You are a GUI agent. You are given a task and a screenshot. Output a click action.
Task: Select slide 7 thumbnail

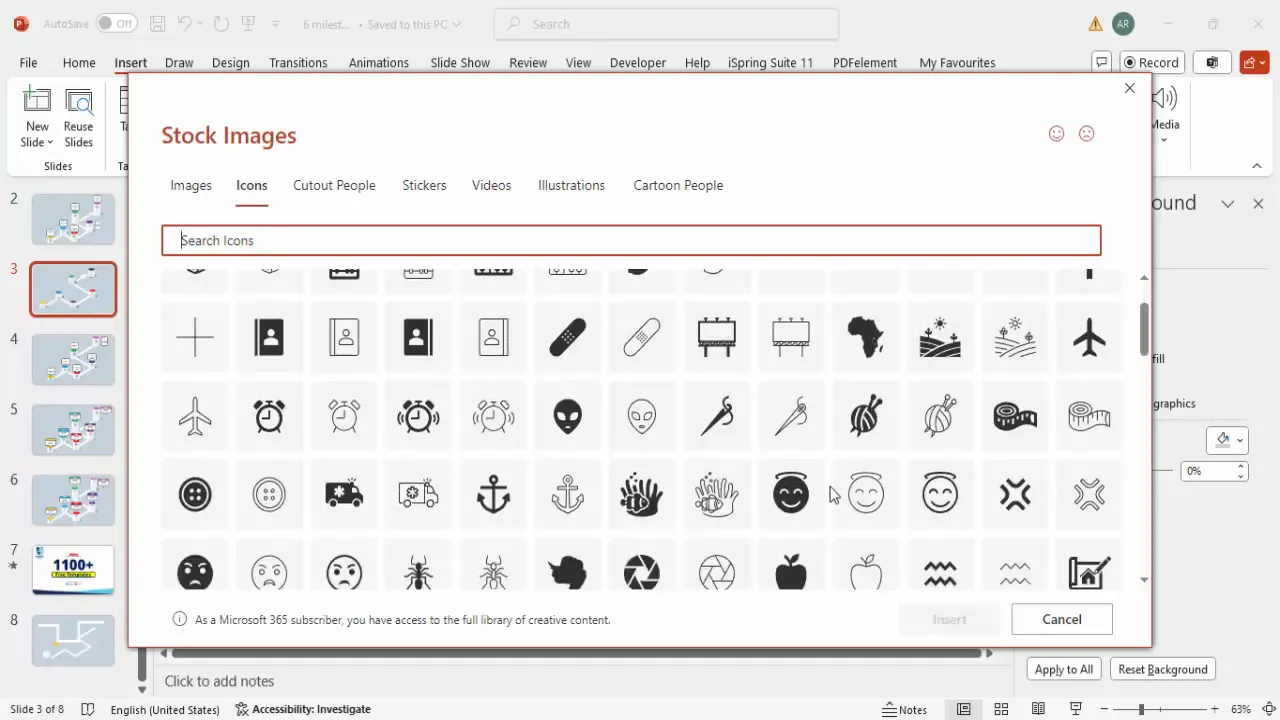[x=73, y=570]
